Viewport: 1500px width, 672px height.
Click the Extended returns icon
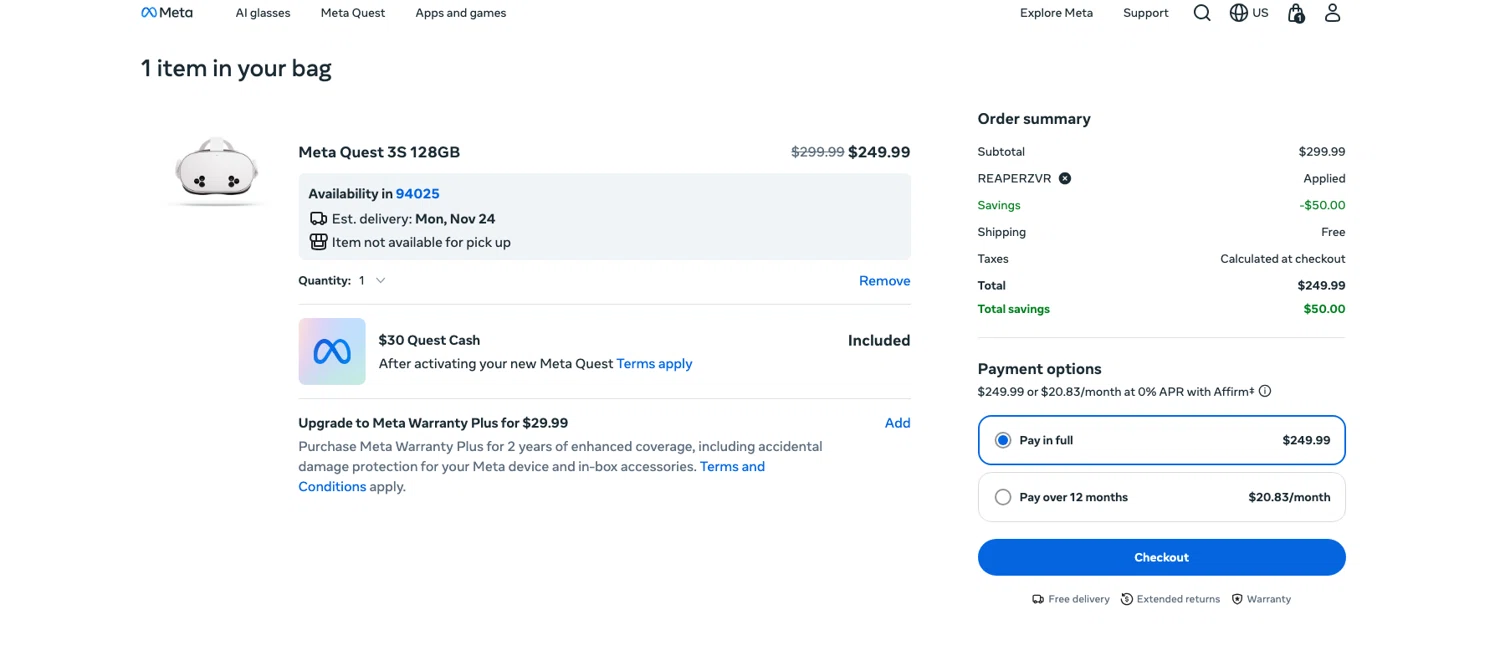(1127, 599)
